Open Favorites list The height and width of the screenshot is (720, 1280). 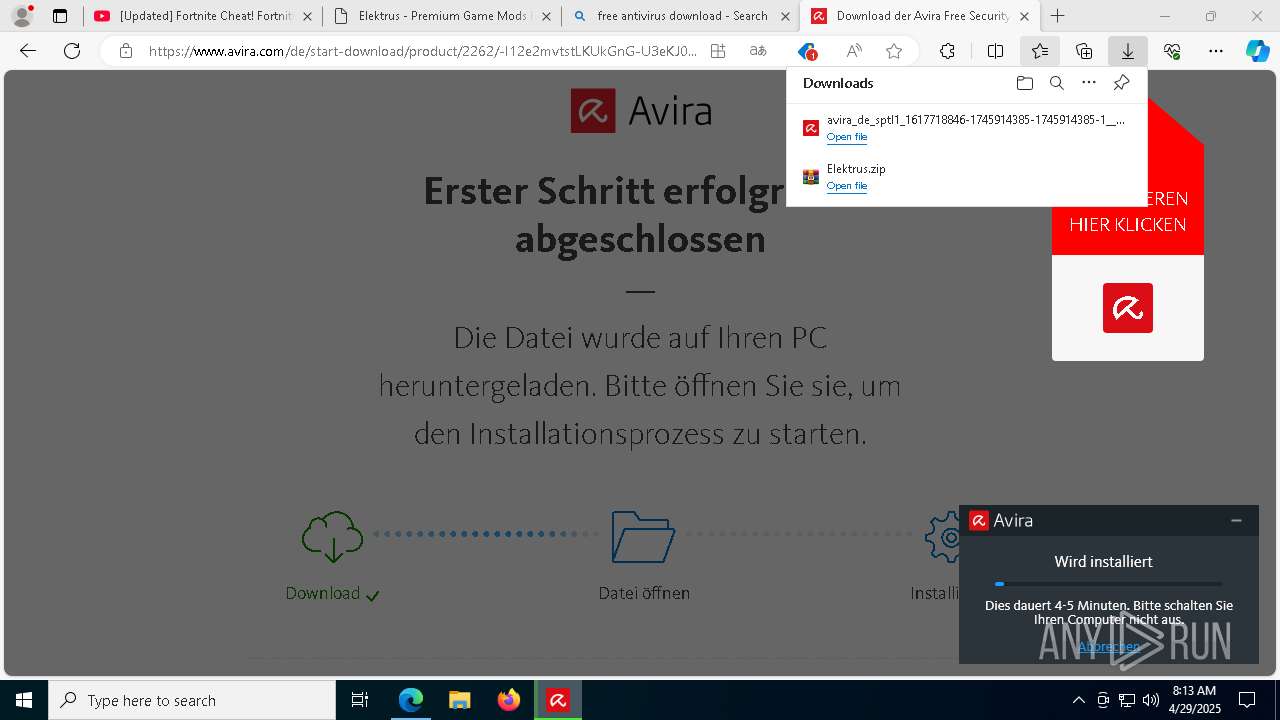(x=1040, y=51)
